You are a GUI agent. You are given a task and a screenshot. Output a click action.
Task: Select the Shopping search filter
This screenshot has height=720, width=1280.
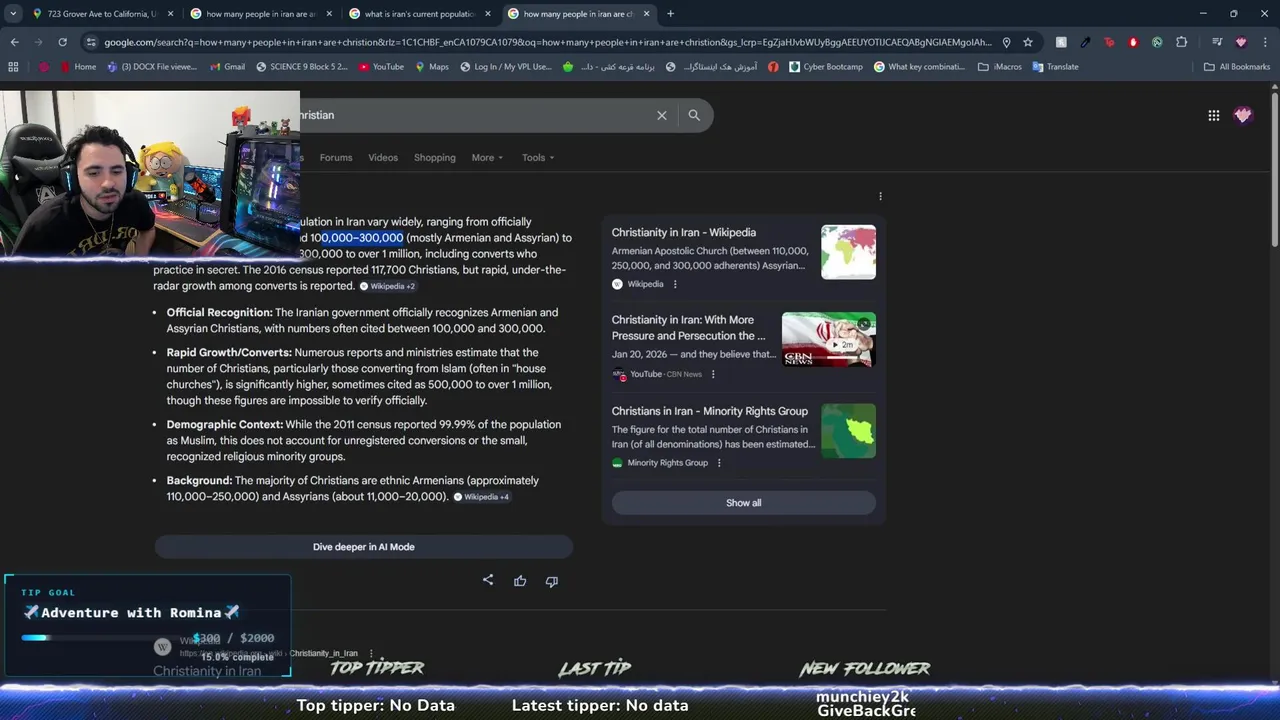[435, 157]
